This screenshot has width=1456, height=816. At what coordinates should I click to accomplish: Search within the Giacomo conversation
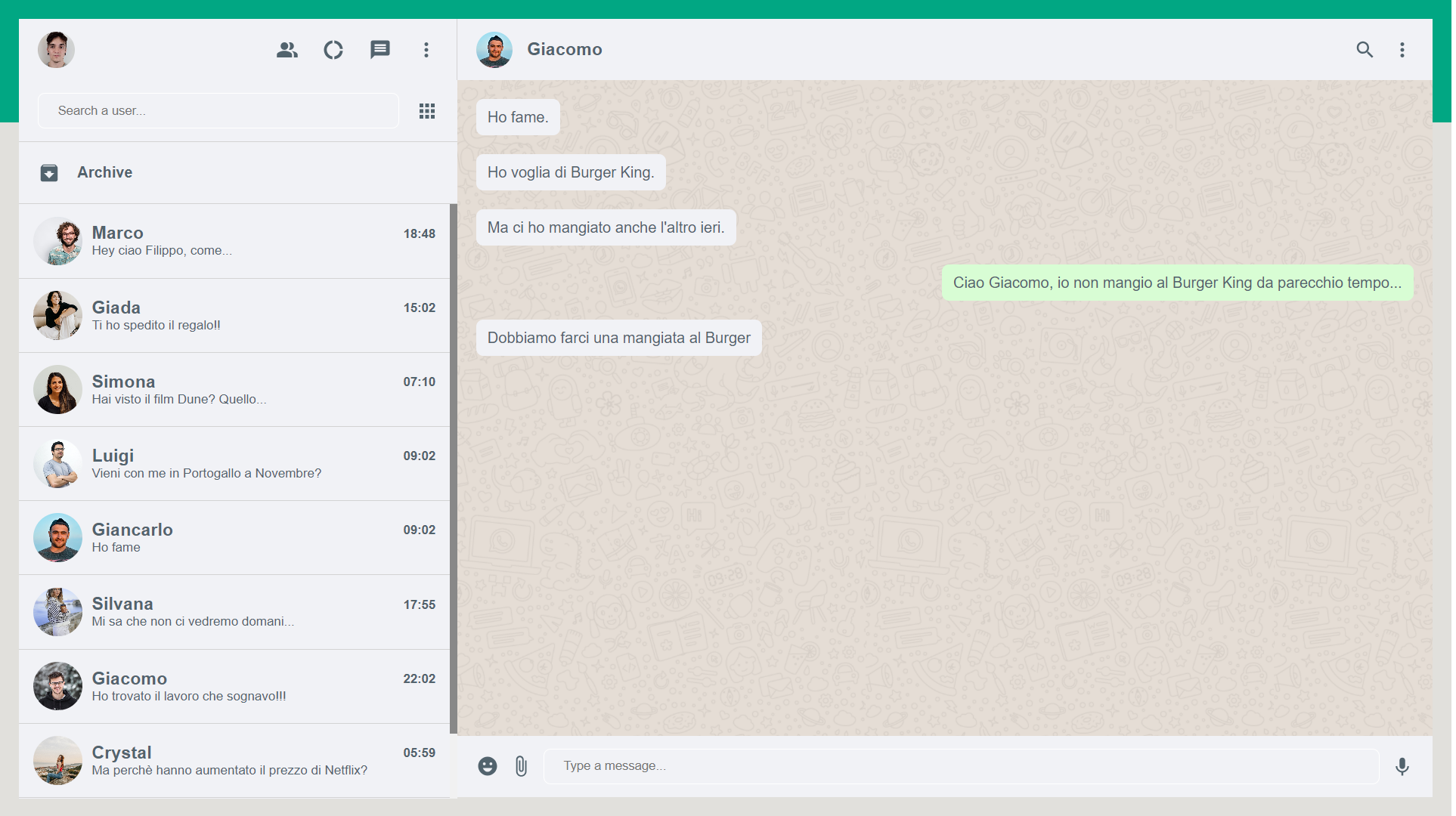pos(1365,49)
